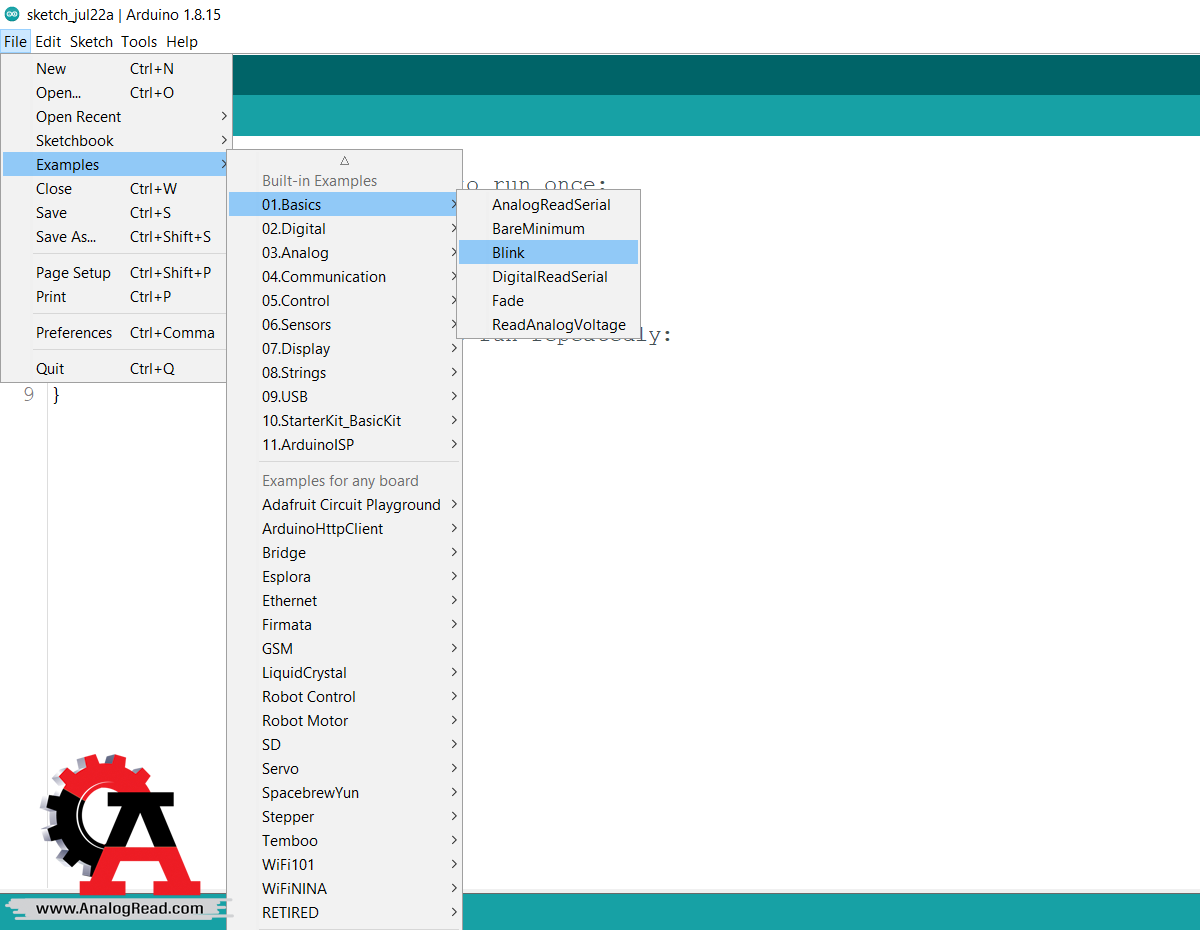Open the 11.ArduinoISP examples submenu
This screenshot has width=1200, height=930.
click(x=345, y=445)
